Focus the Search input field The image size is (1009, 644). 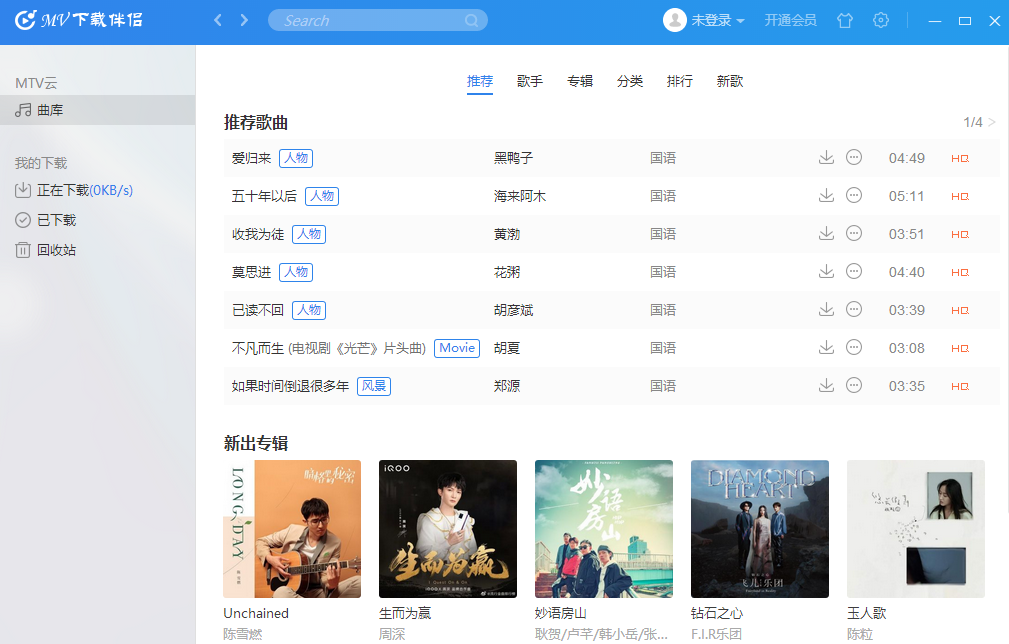tap(377, 20)
